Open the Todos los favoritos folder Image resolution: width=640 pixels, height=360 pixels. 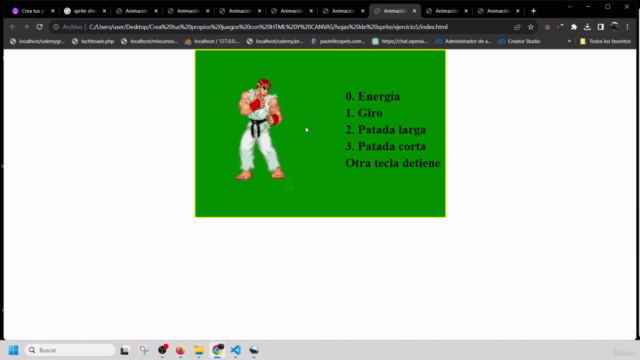(605, 41)
